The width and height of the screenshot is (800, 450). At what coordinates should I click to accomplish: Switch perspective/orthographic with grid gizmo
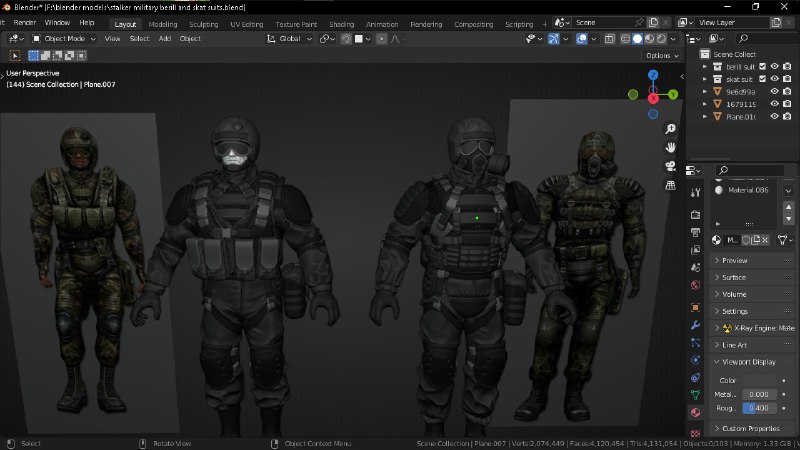(670, 185)
